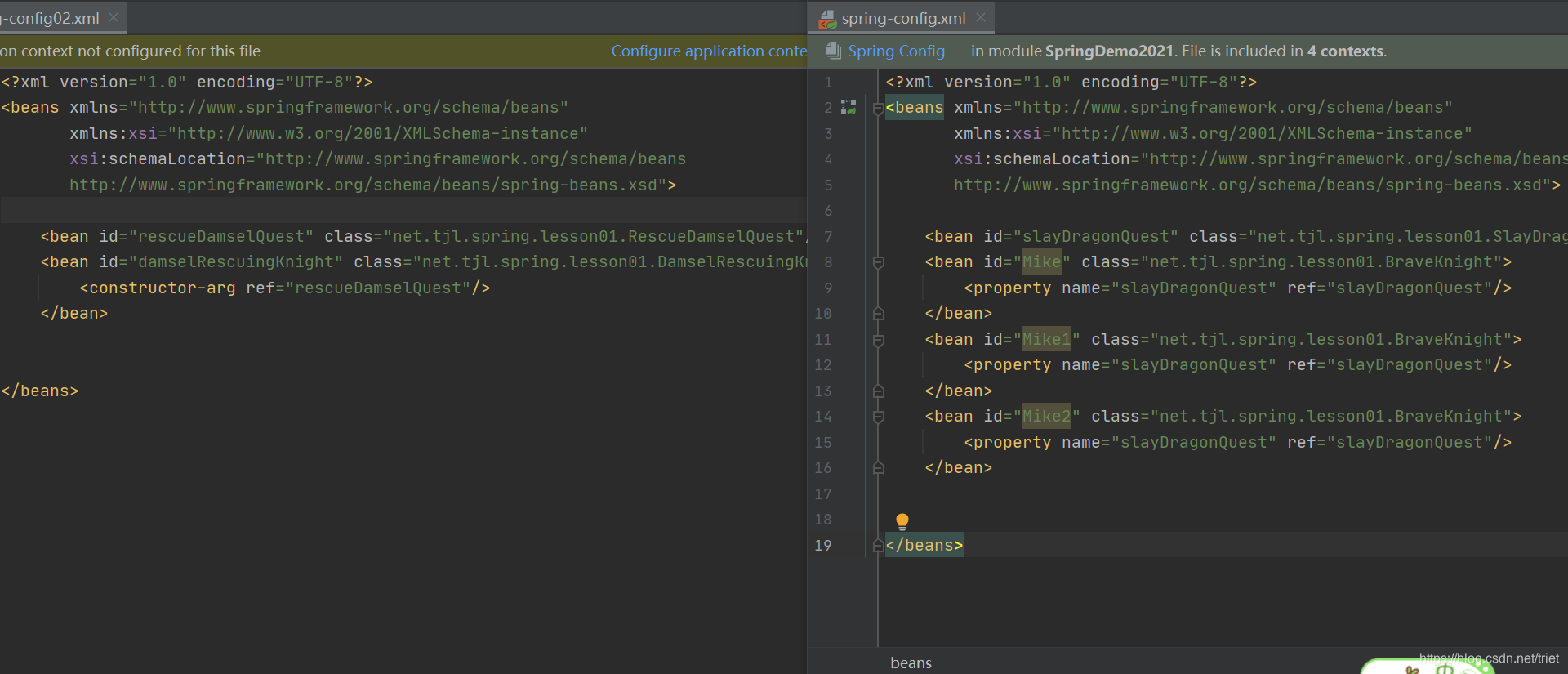Click the fold end marker on line 13

[879, 391]
